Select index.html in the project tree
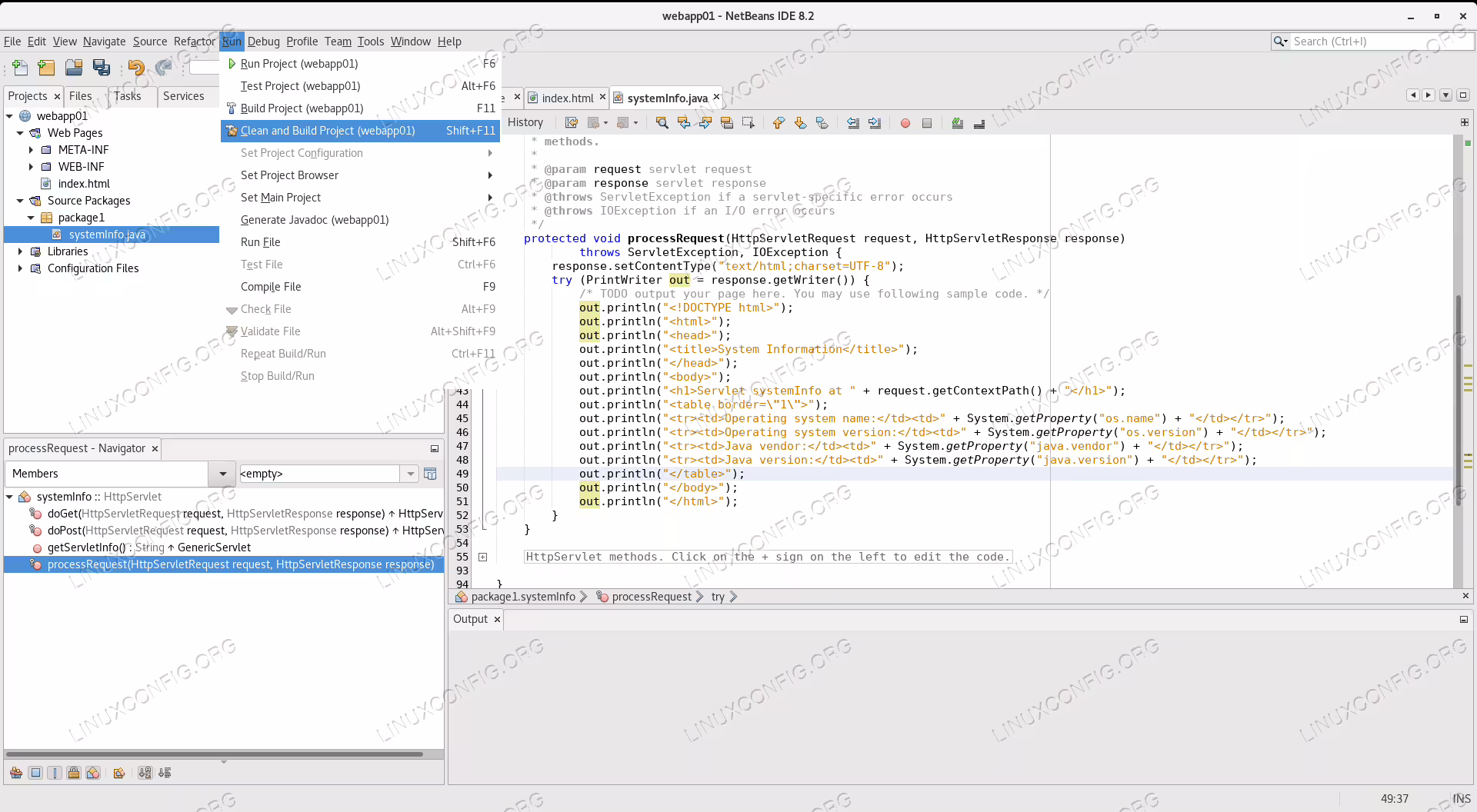The height and width of the screenshot is (812, 1477). 84,184
